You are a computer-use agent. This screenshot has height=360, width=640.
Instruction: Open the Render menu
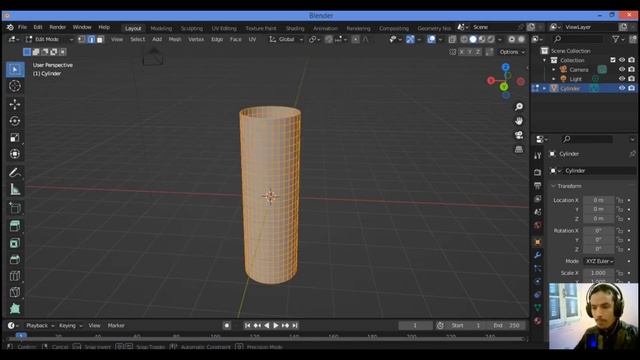pos(58,27)
